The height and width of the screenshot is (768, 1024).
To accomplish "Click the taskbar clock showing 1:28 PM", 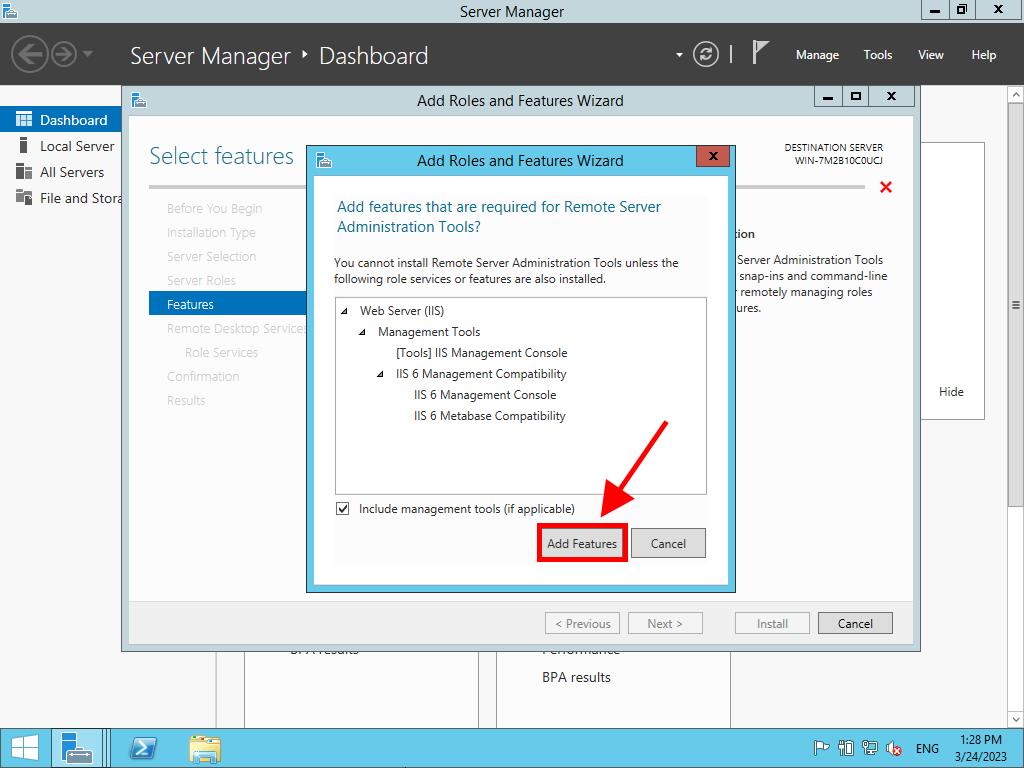I will [x=981, y=748].
